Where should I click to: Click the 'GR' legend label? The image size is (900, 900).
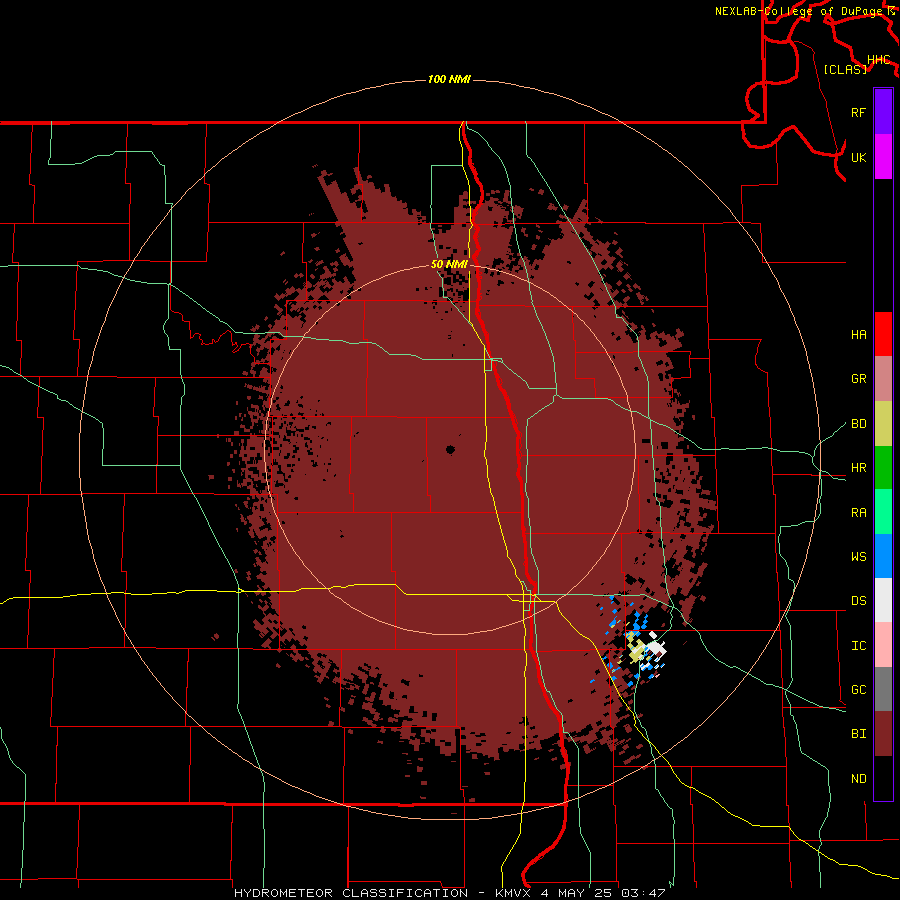[x=858, y=379]
